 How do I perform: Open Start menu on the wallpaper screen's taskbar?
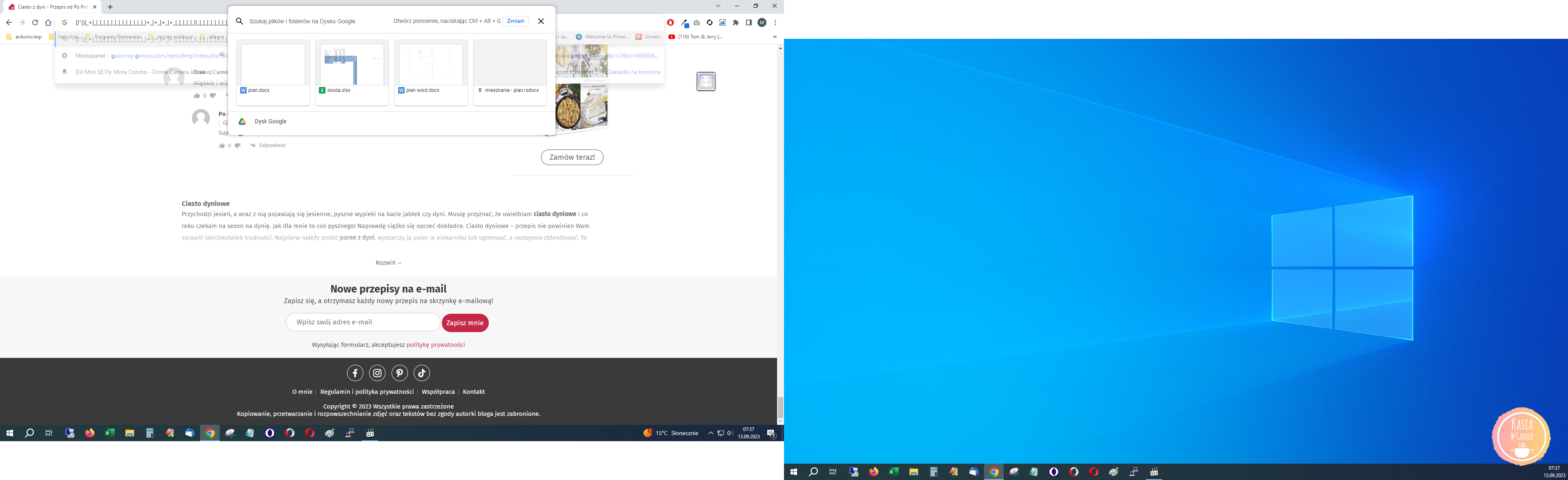pyautogui.click(x=794, y=472)
